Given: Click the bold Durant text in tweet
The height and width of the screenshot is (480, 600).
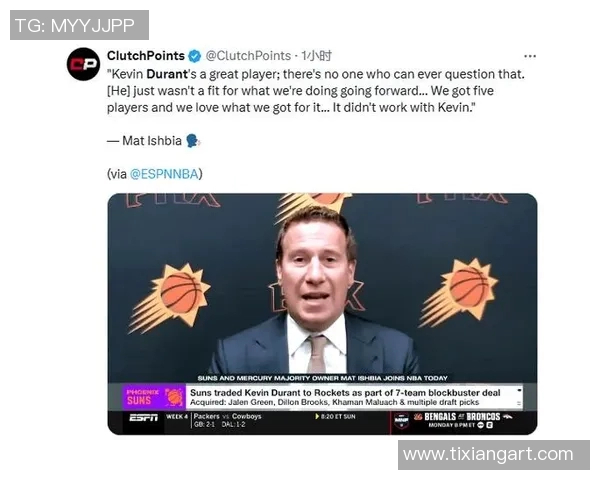Looking at the screenshot, I should 167,74.
